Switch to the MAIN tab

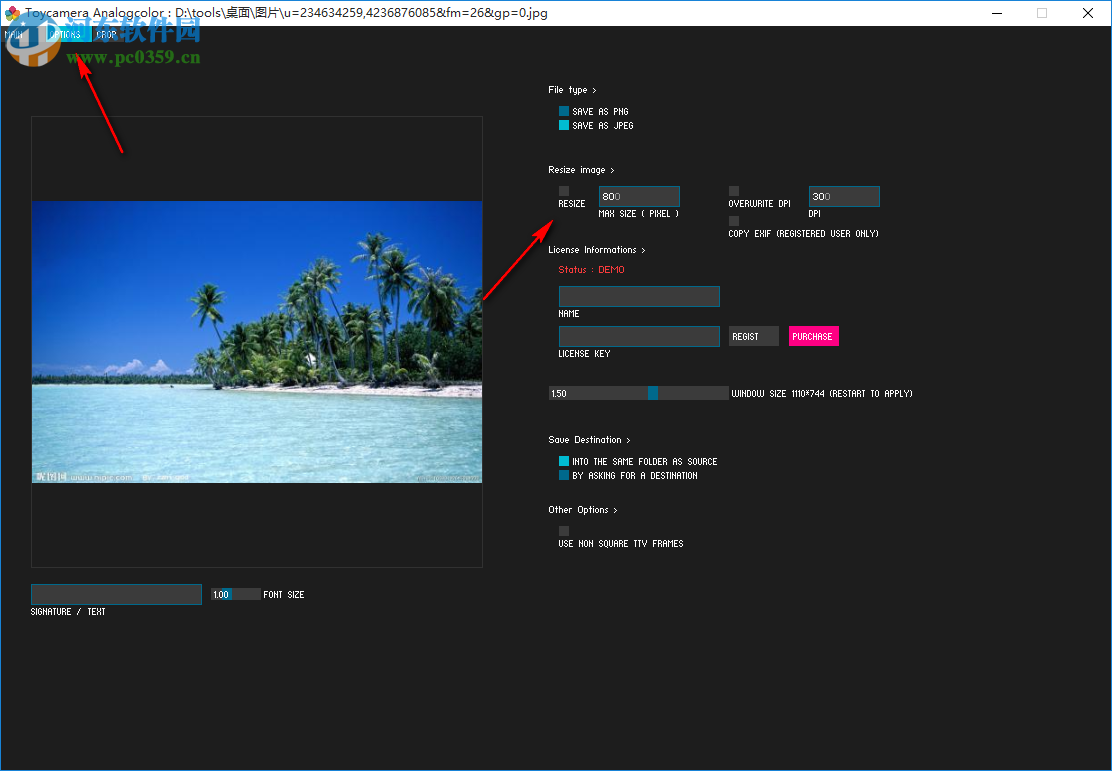tap(15, 34)
